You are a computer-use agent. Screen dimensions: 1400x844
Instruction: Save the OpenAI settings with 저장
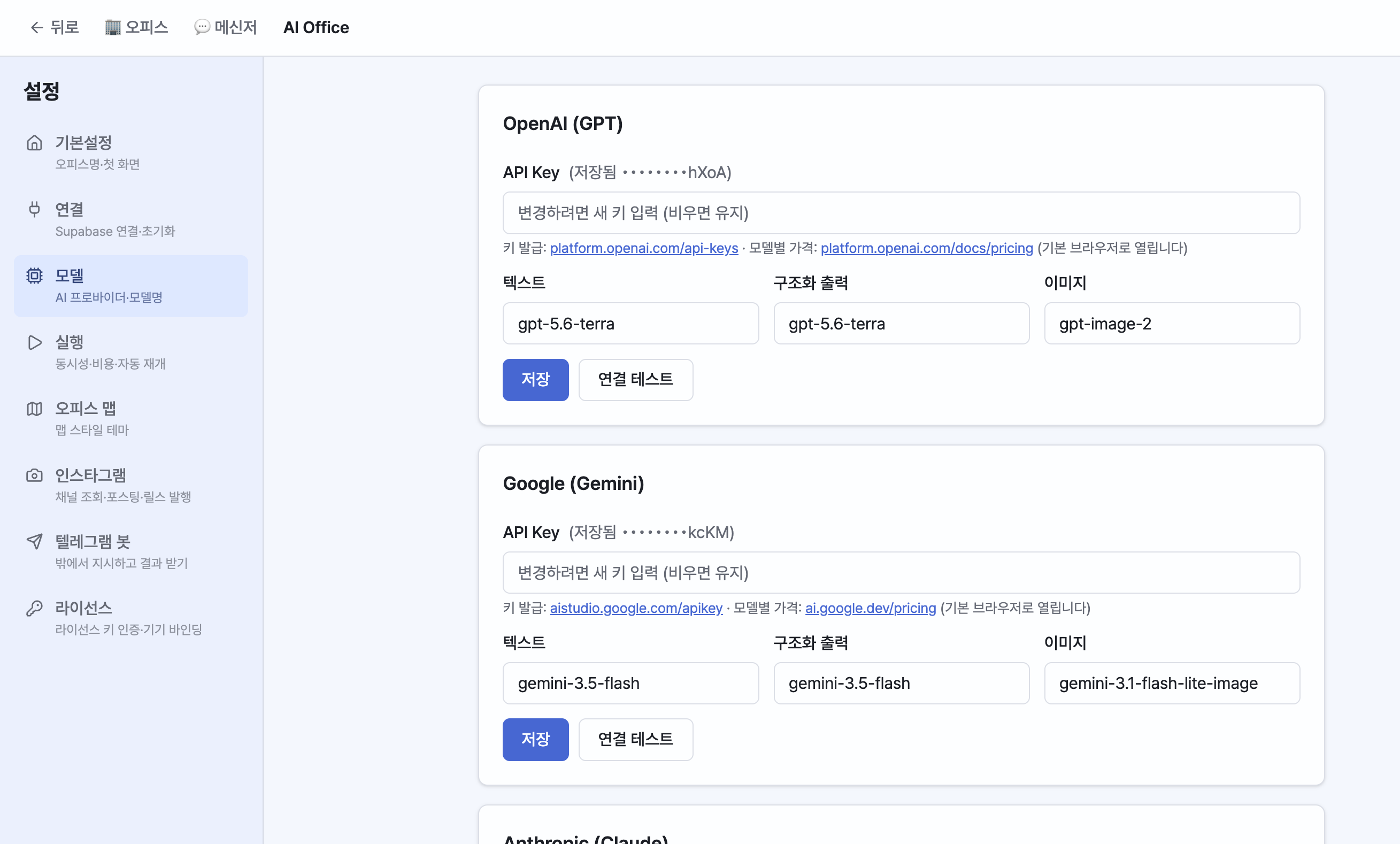click(535, 380)
